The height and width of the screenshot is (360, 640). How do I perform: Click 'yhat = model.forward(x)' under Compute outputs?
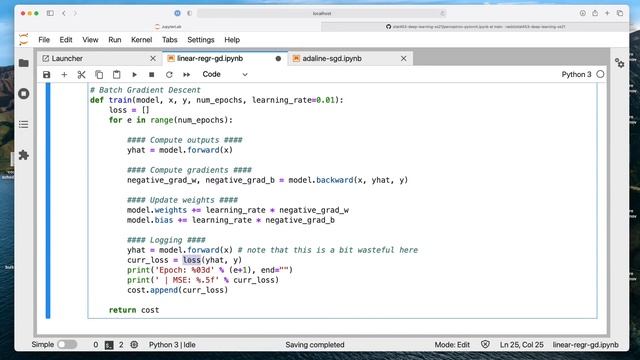coord(180,150)
